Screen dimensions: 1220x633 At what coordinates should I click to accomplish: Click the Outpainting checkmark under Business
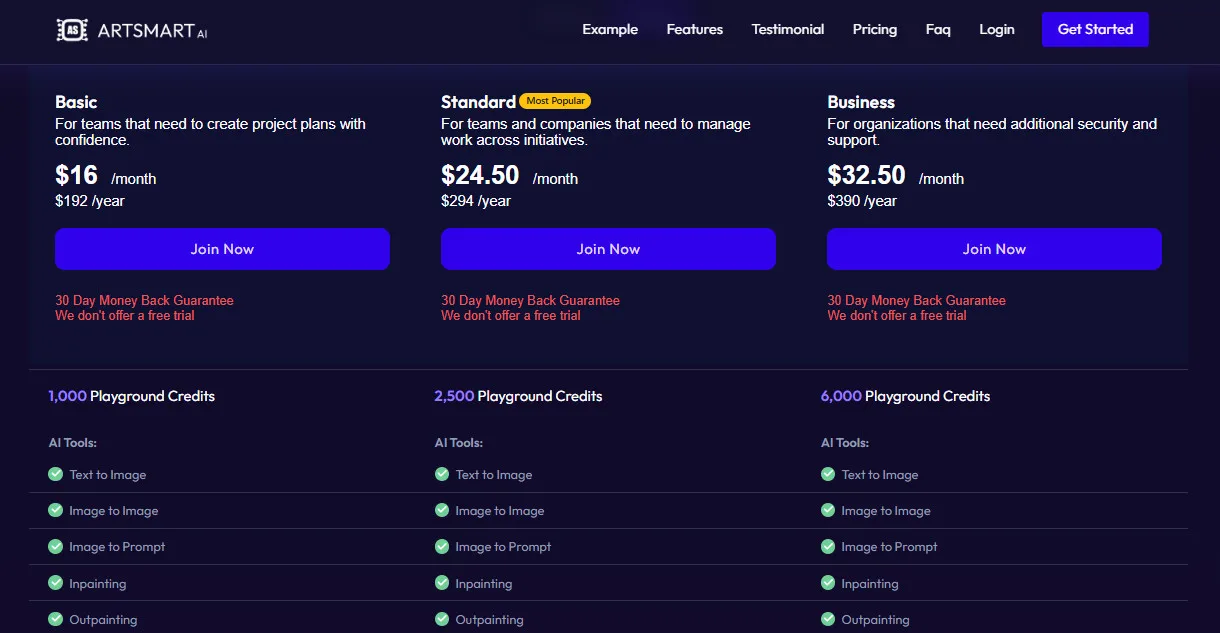(x=828, y=619)
